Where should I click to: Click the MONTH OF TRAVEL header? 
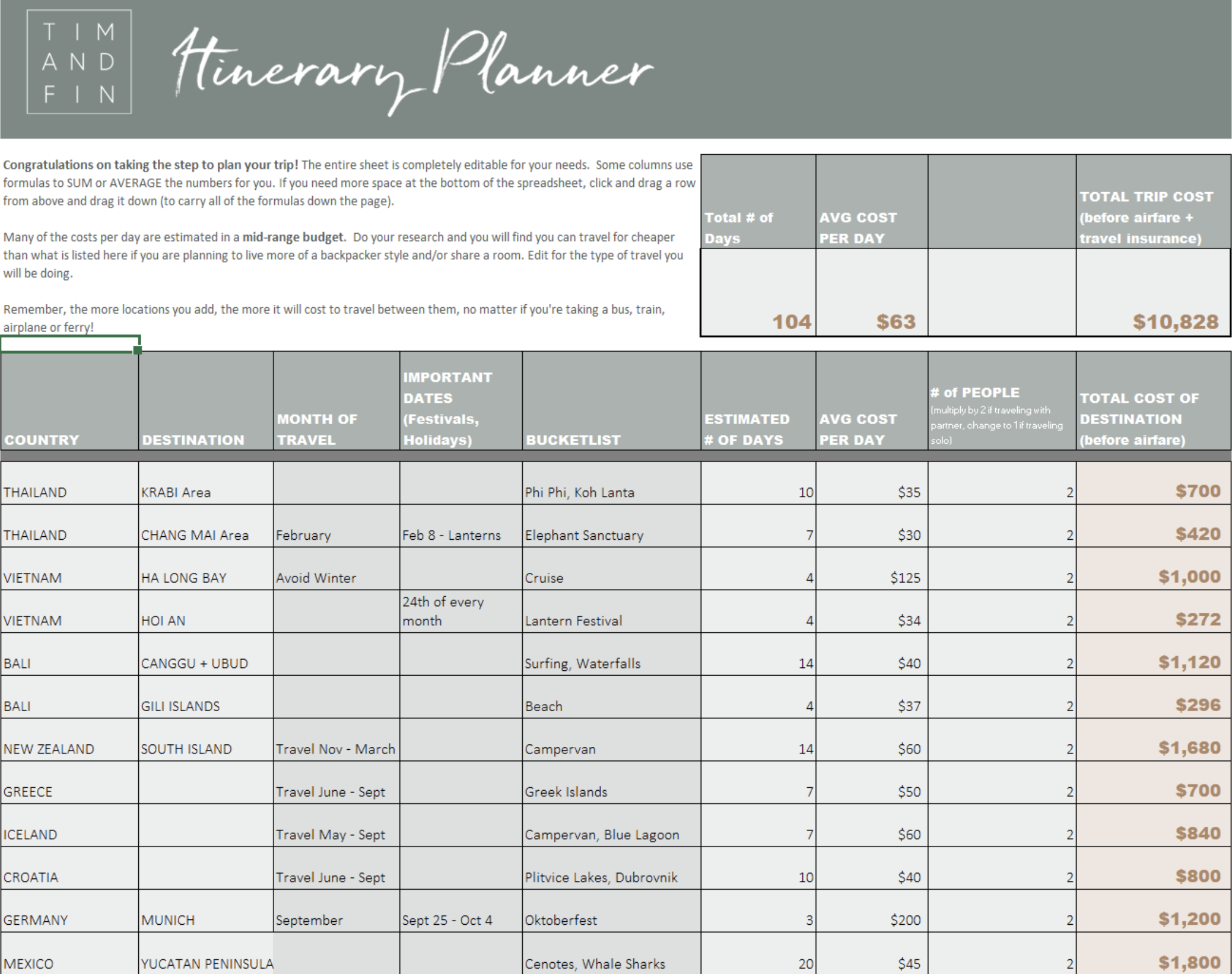(336, 401)
